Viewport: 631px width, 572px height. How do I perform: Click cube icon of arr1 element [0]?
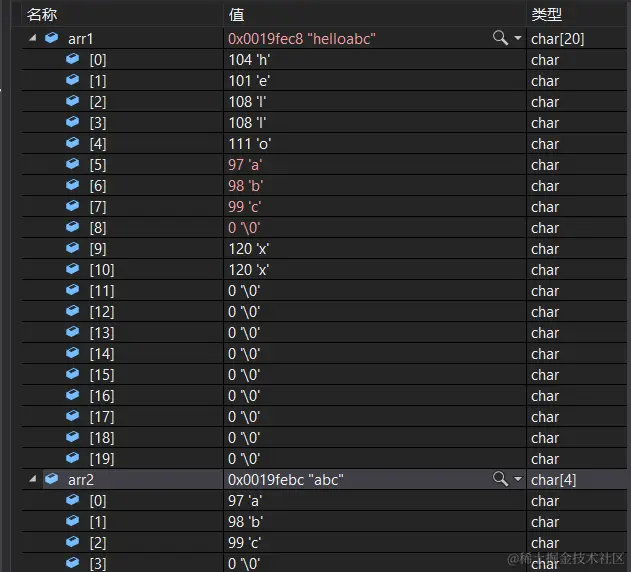72,59
